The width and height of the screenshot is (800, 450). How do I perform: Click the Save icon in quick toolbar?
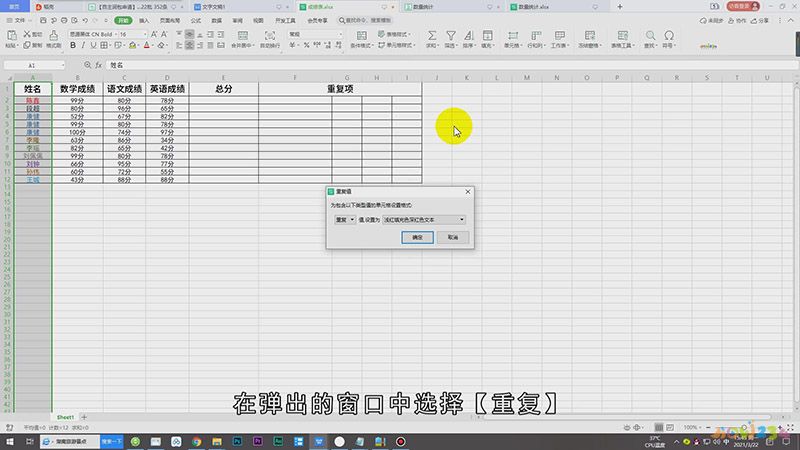pyautogui.click(x=43, y=20)
